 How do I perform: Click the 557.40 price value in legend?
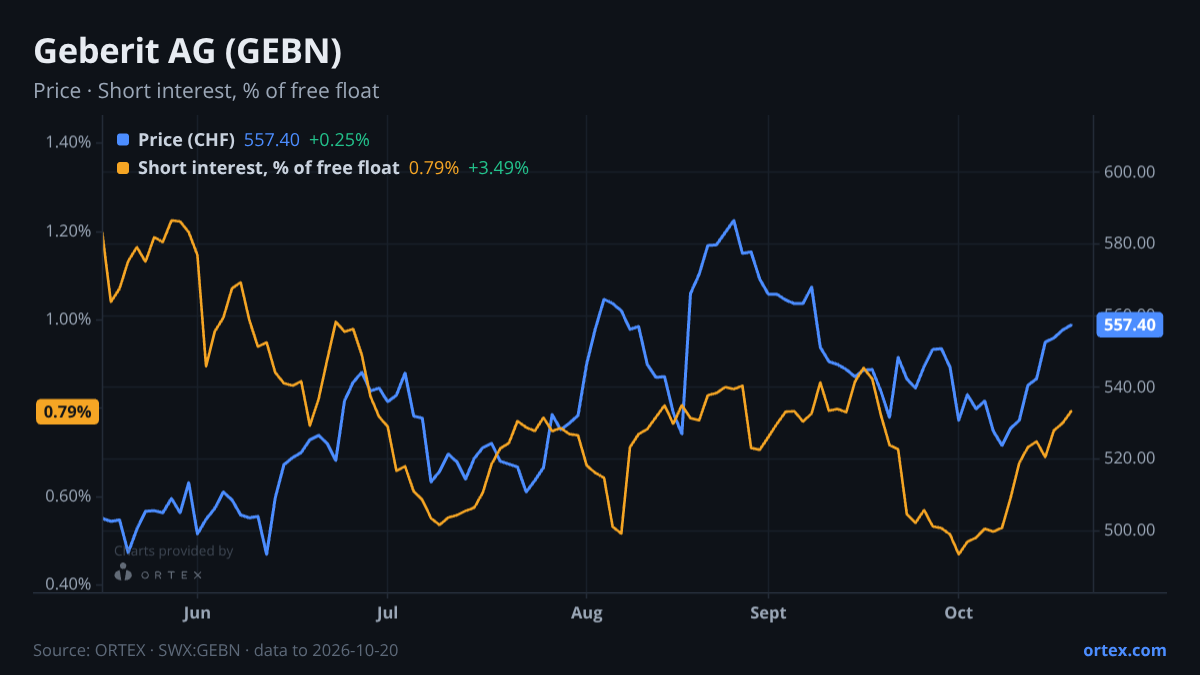click(271, 140)
